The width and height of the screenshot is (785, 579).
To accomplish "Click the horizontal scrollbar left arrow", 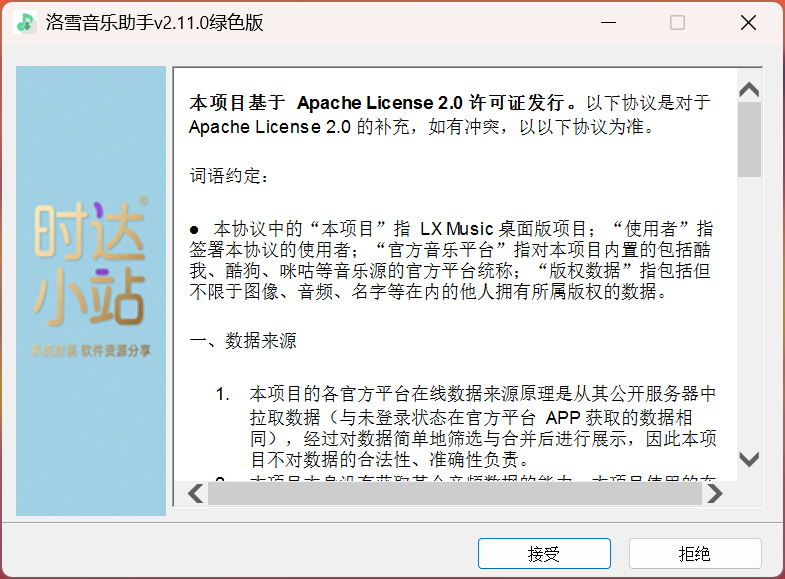I will pos(195,494).
